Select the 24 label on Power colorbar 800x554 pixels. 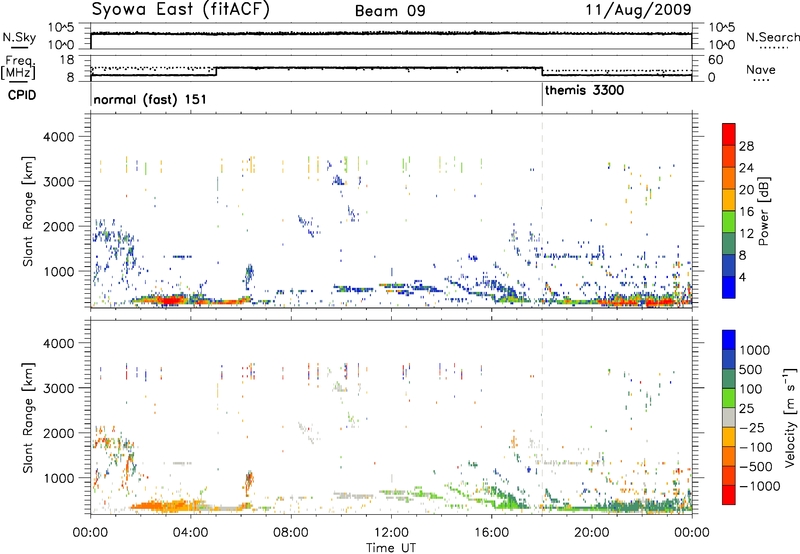pyautogui.click(x=746, y=168)
